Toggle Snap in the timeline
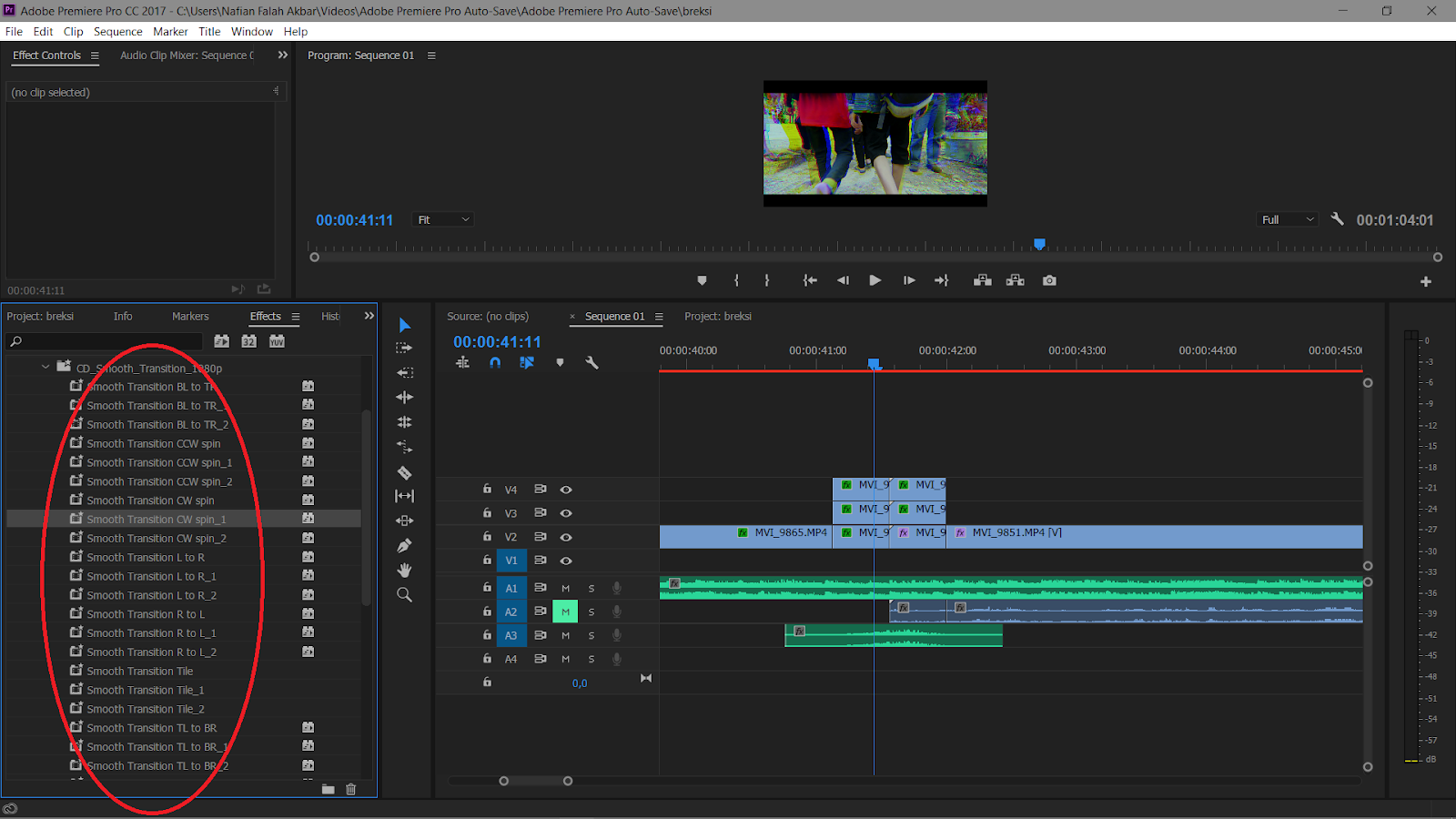The height and width of the screenshot is (819, 1456). coord(495,361)
